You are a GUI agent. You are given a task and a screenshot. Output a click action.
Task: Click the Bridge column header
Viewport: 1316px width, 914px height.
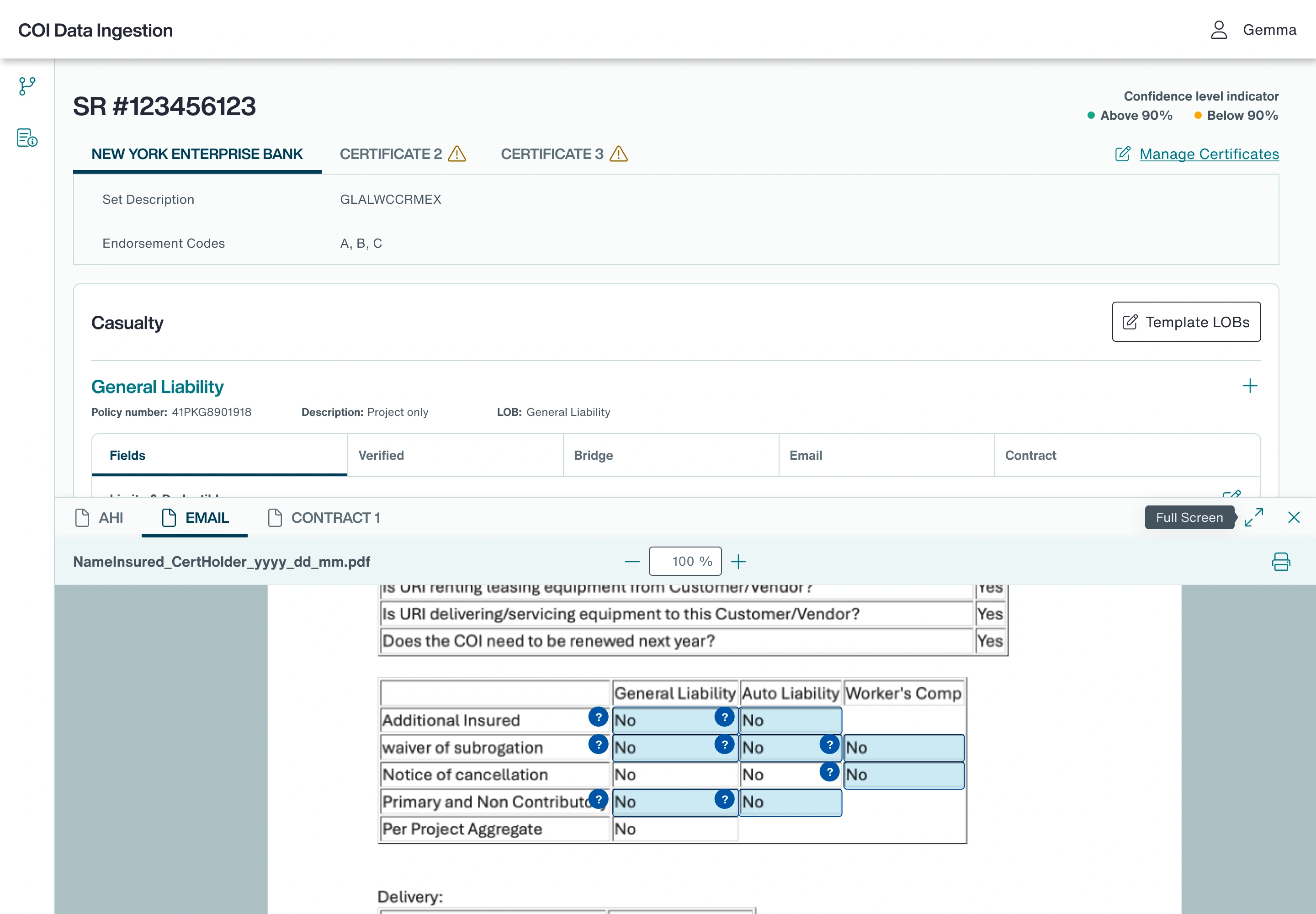[x=671, y=455]
